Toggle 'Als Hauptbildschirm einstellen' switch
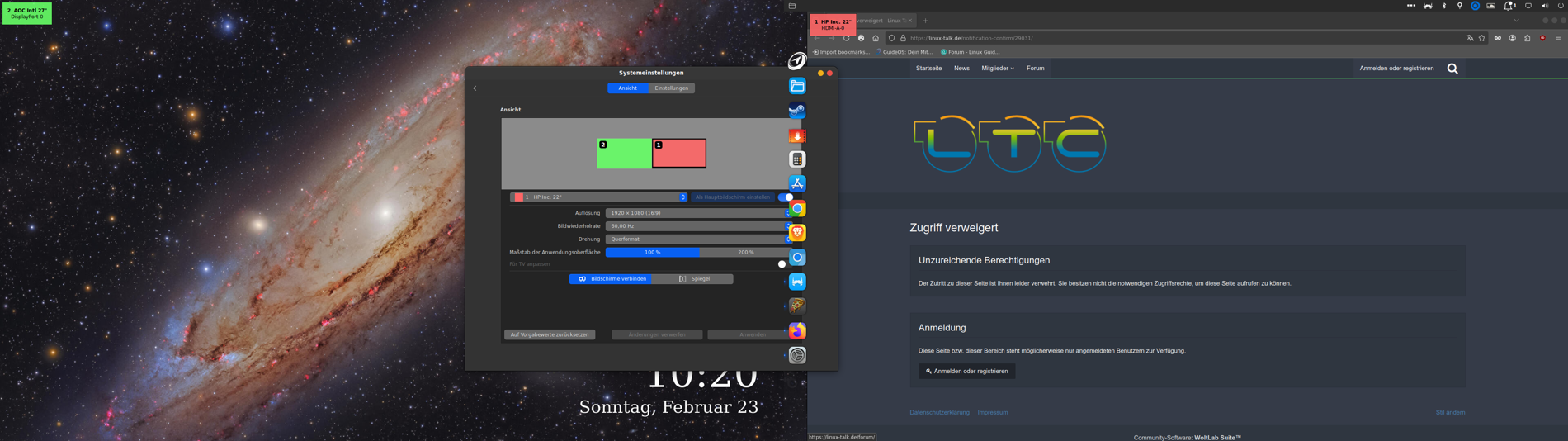1568x441 pixels. tap(785, 197)
